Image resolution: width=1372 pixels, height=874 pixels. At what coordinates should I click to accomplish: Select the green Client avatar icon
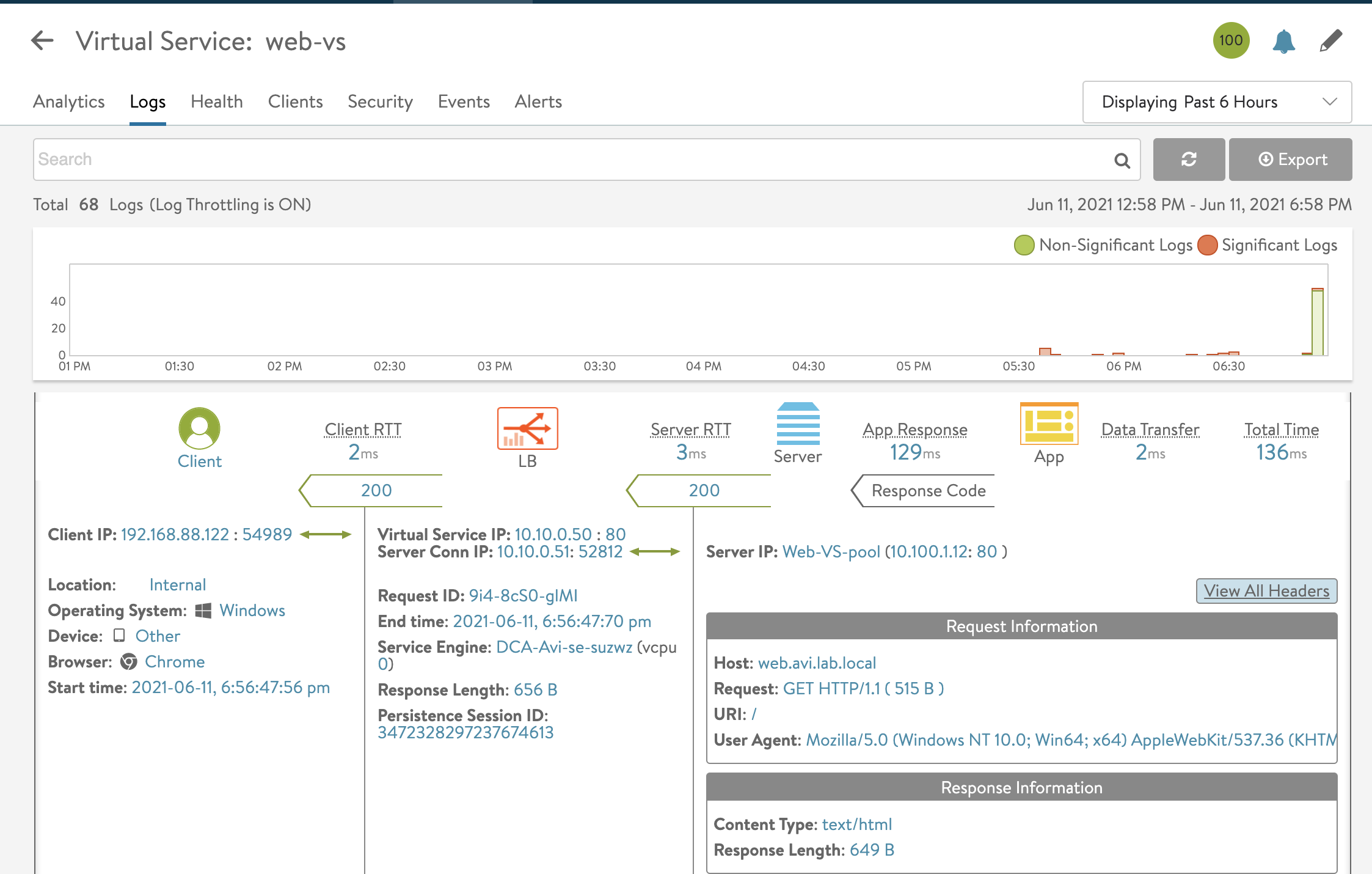pos(199,428)
